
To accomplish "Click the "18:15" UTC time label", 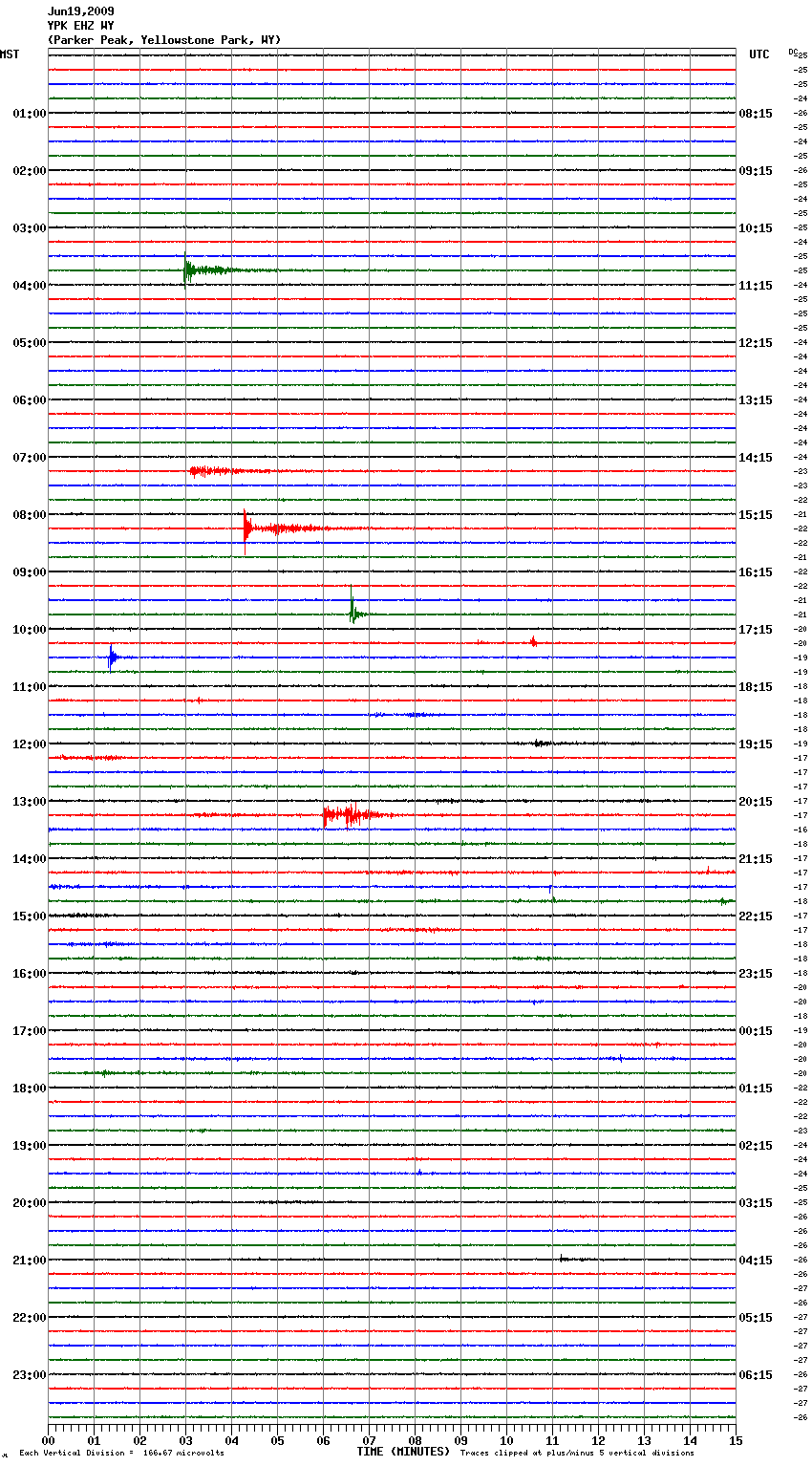I will [756, 687].
